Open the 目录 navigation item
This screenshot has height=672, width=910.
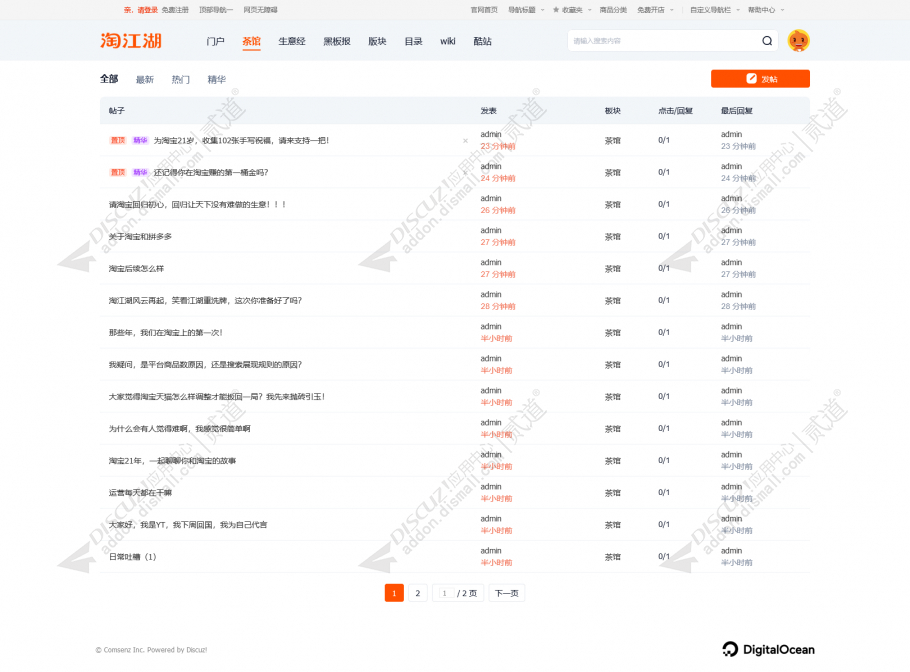[413, 41]
